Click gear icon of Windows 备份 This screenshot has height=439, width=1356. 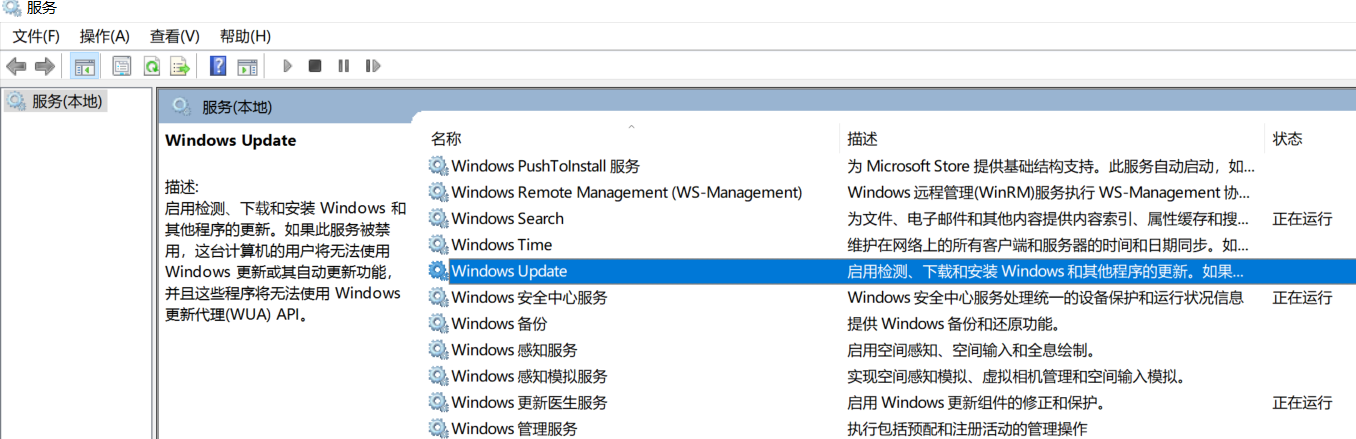coord(438,324)
